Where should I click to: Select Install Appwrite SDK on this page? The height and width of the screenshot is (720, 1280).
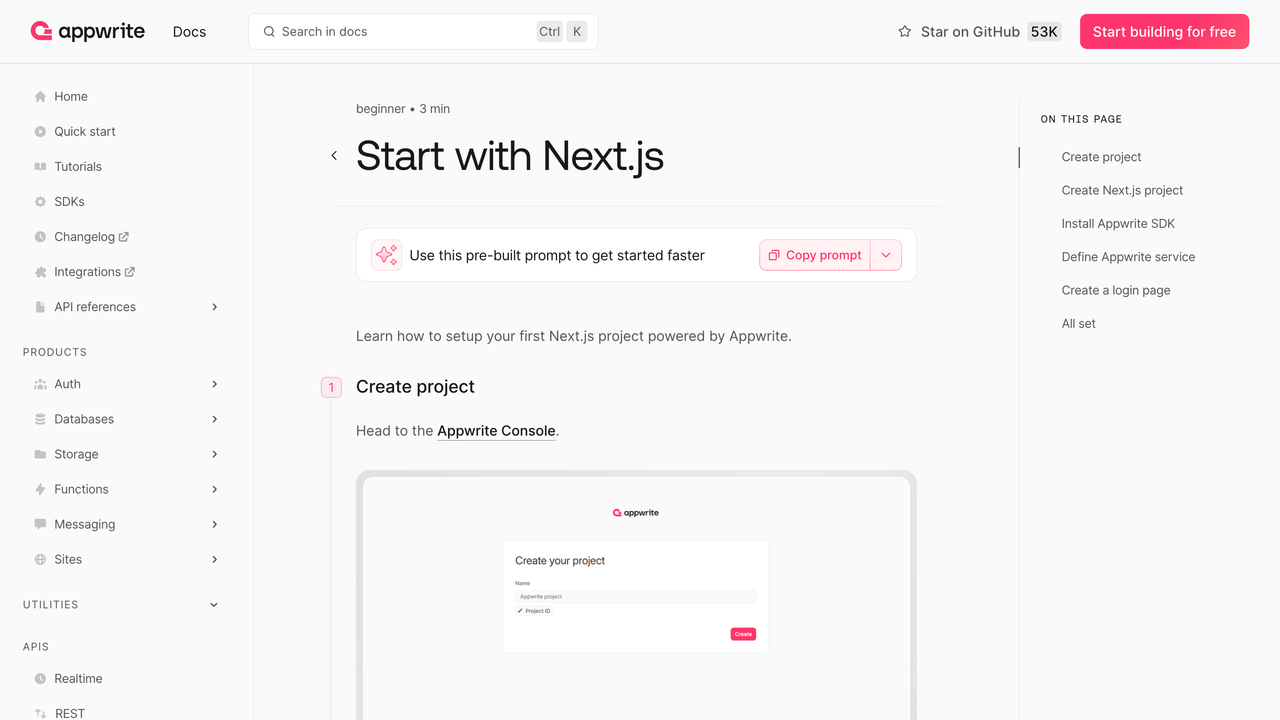(x=1120, y=223)
